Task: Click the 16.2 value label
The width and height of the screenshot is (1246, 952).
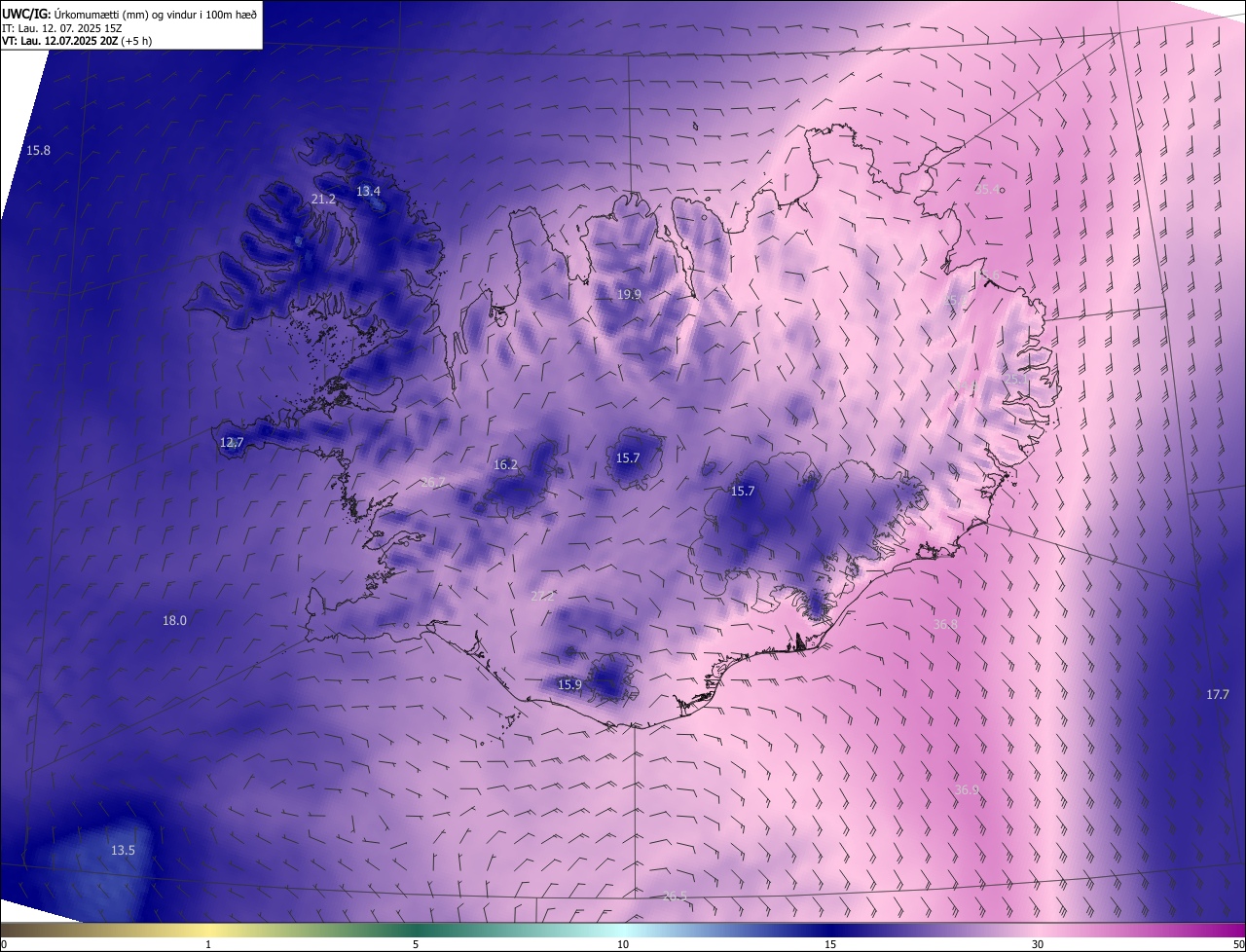Action: [x=505, y=465]
